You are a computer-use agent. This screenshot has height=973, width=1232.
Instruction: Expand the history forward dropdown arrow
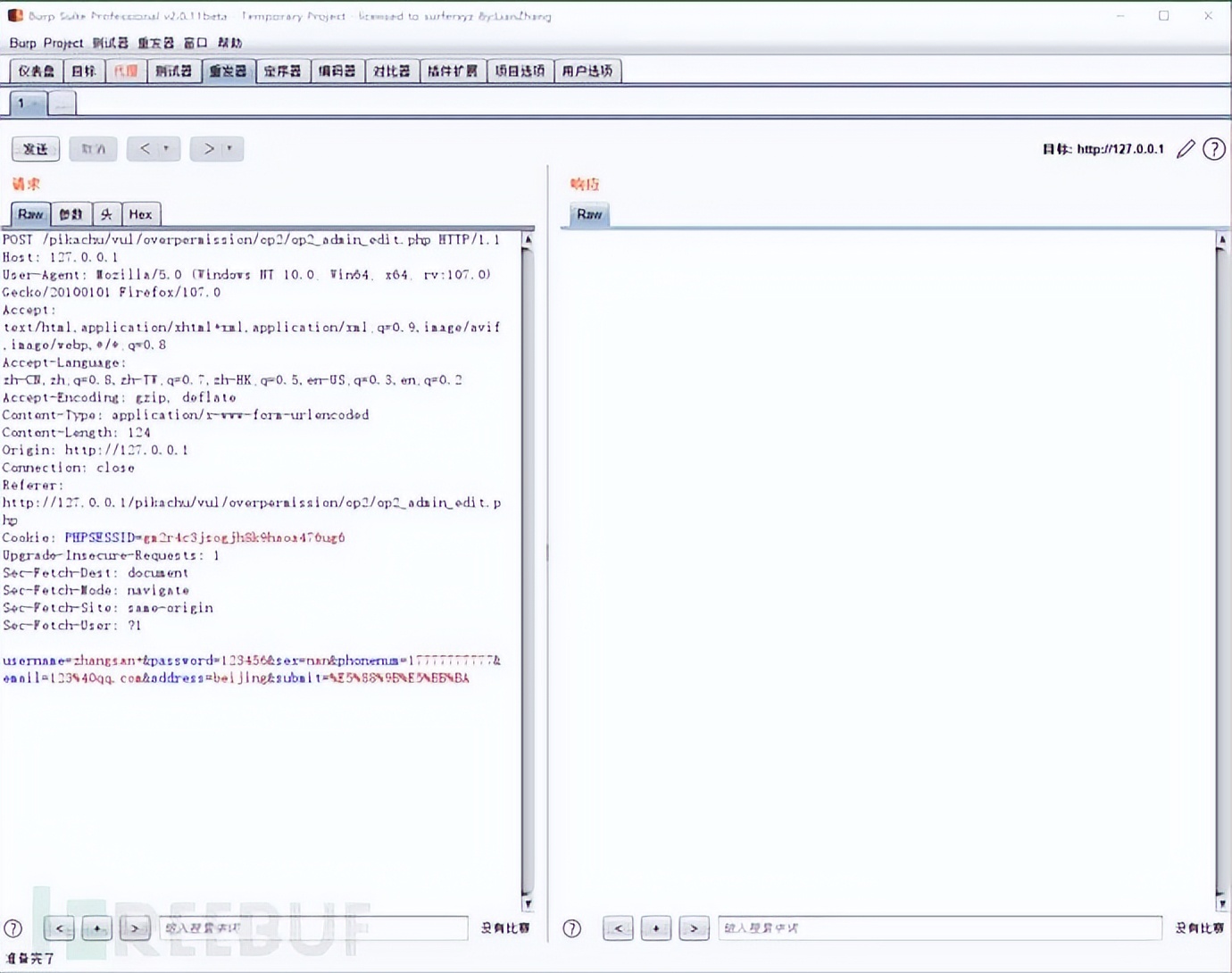[230, 149]
